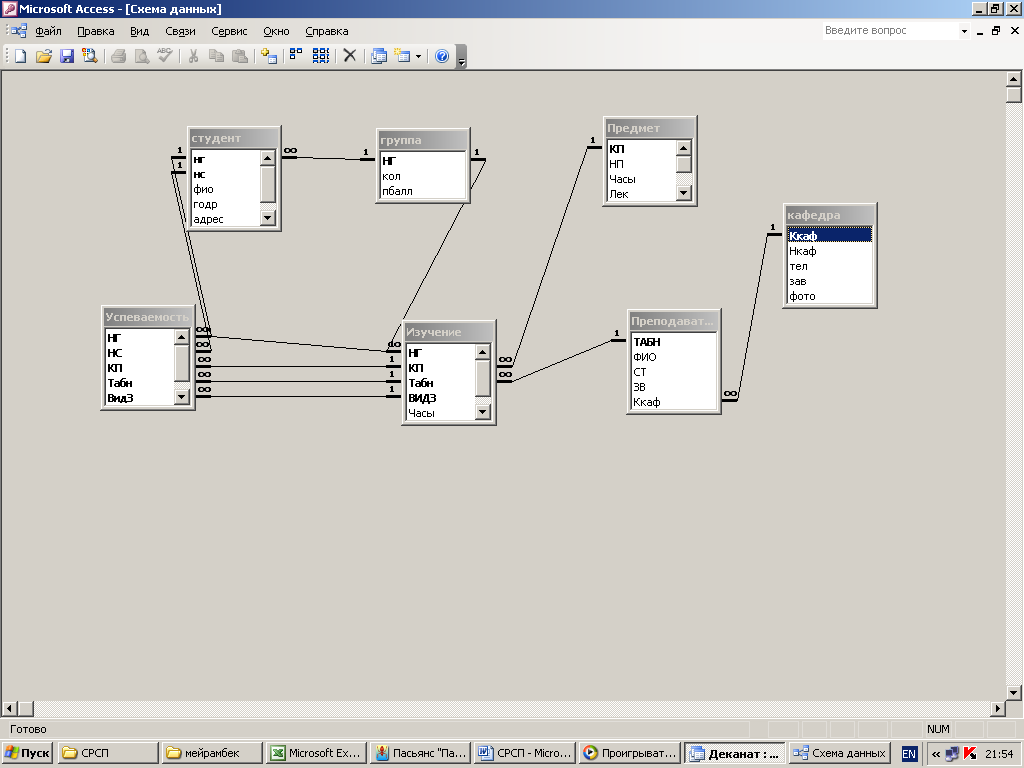Image resolution: width=1024 pixels, height=768 pixels.
Task: Click the up arrow in Предмет field list
Action: (683, 148)
